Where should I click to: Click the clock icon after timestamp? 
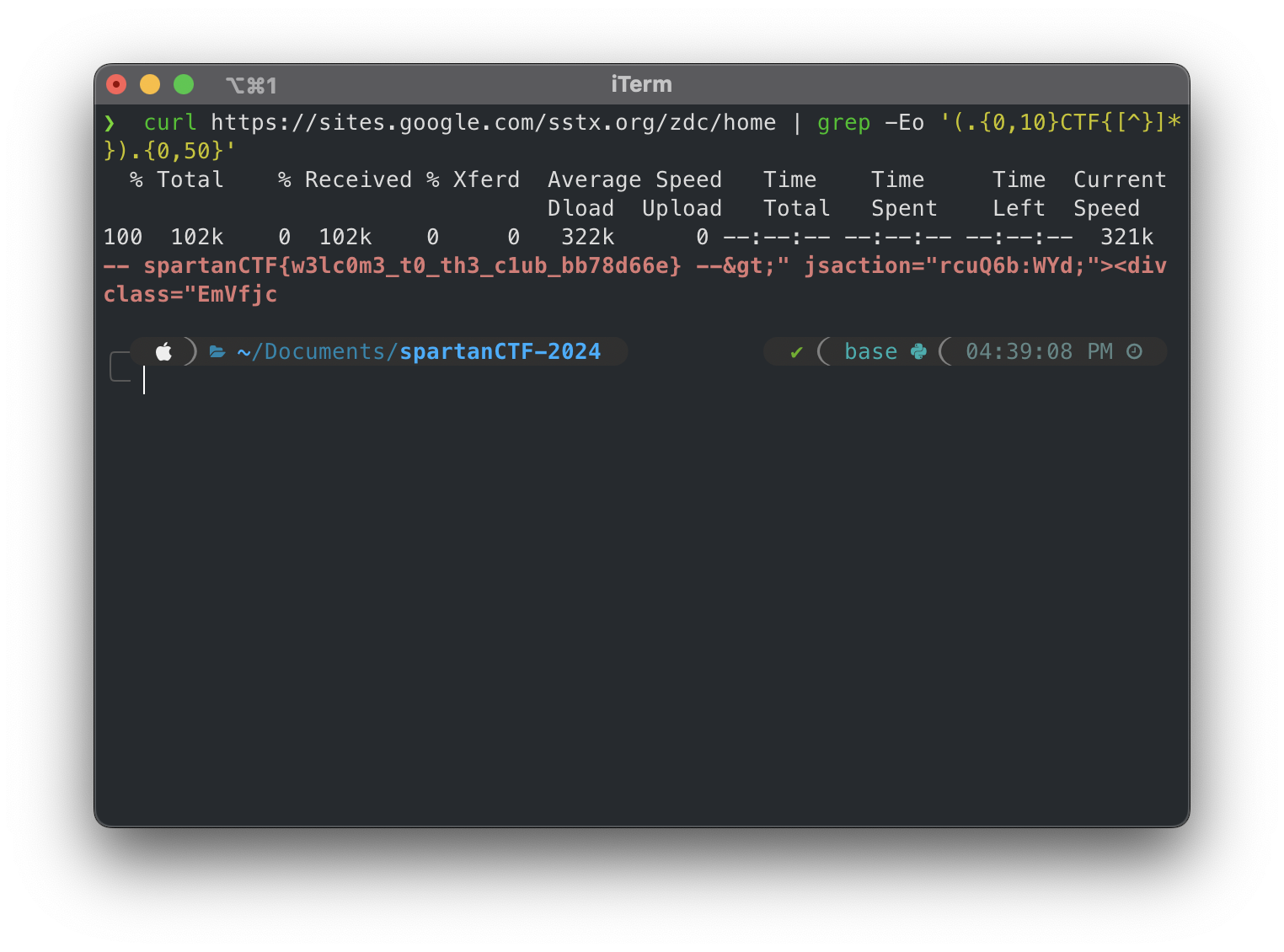[x=1135, y=351]
